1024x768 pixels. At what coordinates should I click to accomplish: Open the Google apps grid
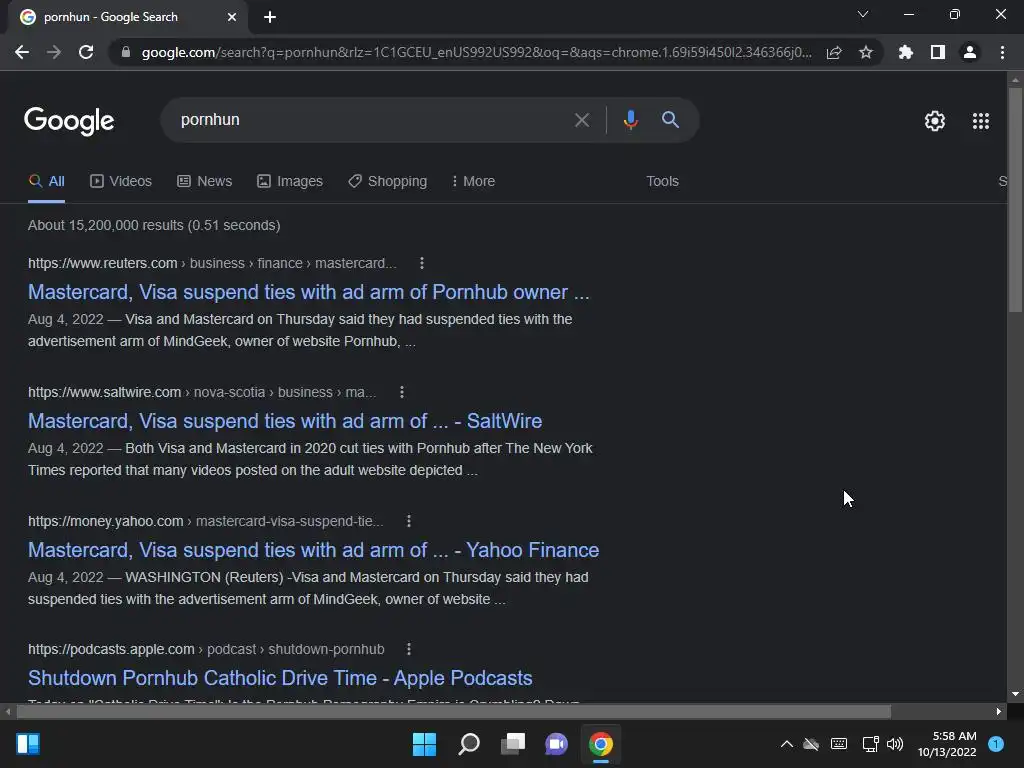pyautogui.click(x=980, y=121)
